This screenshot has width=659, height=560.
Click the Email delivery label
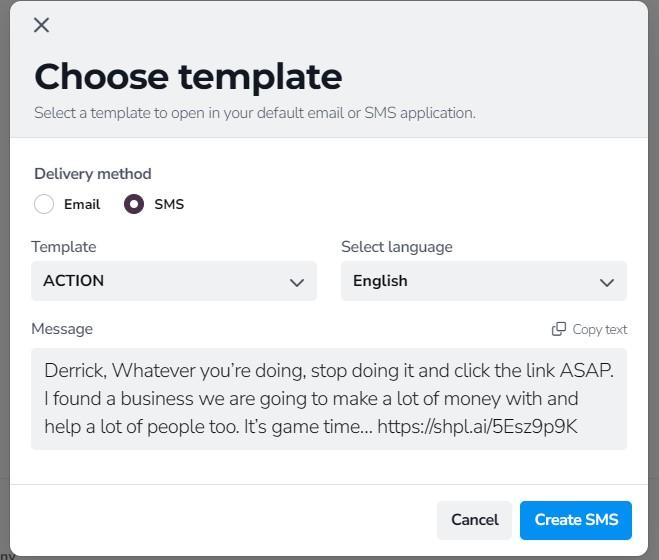[x=82, y=204]
